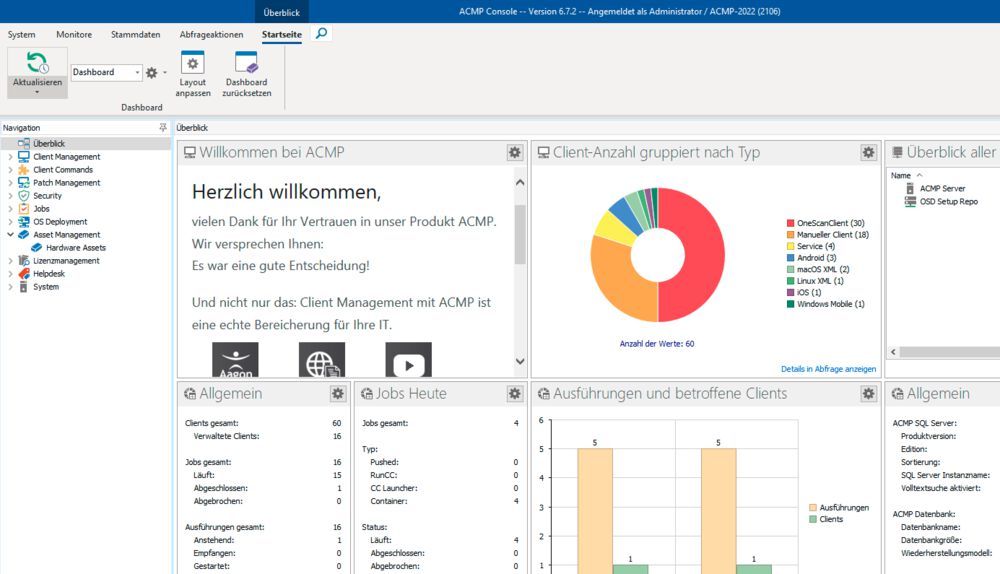Click the globe website tile
Screen dimensions: 1000x574
(322, 359)
